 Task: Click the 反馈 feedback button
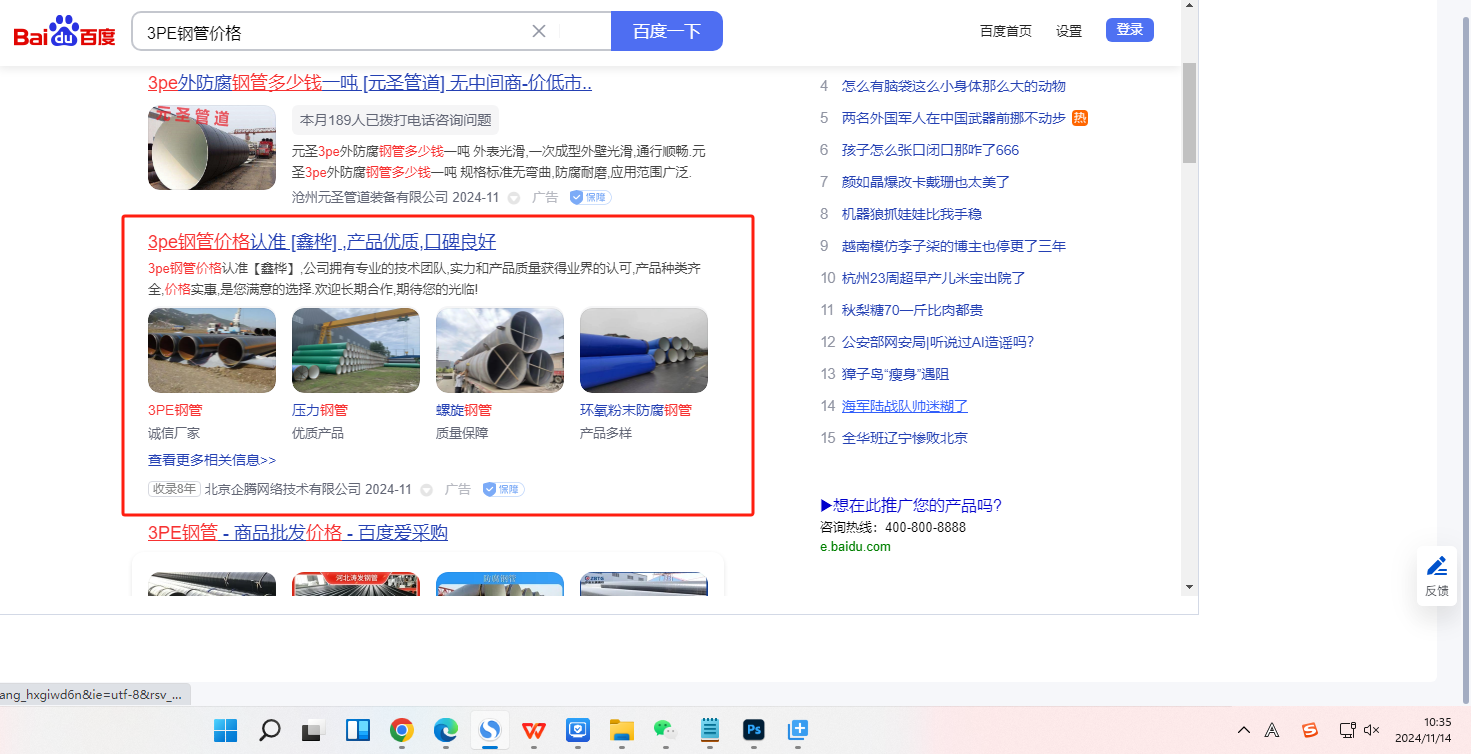(1437, 576)
